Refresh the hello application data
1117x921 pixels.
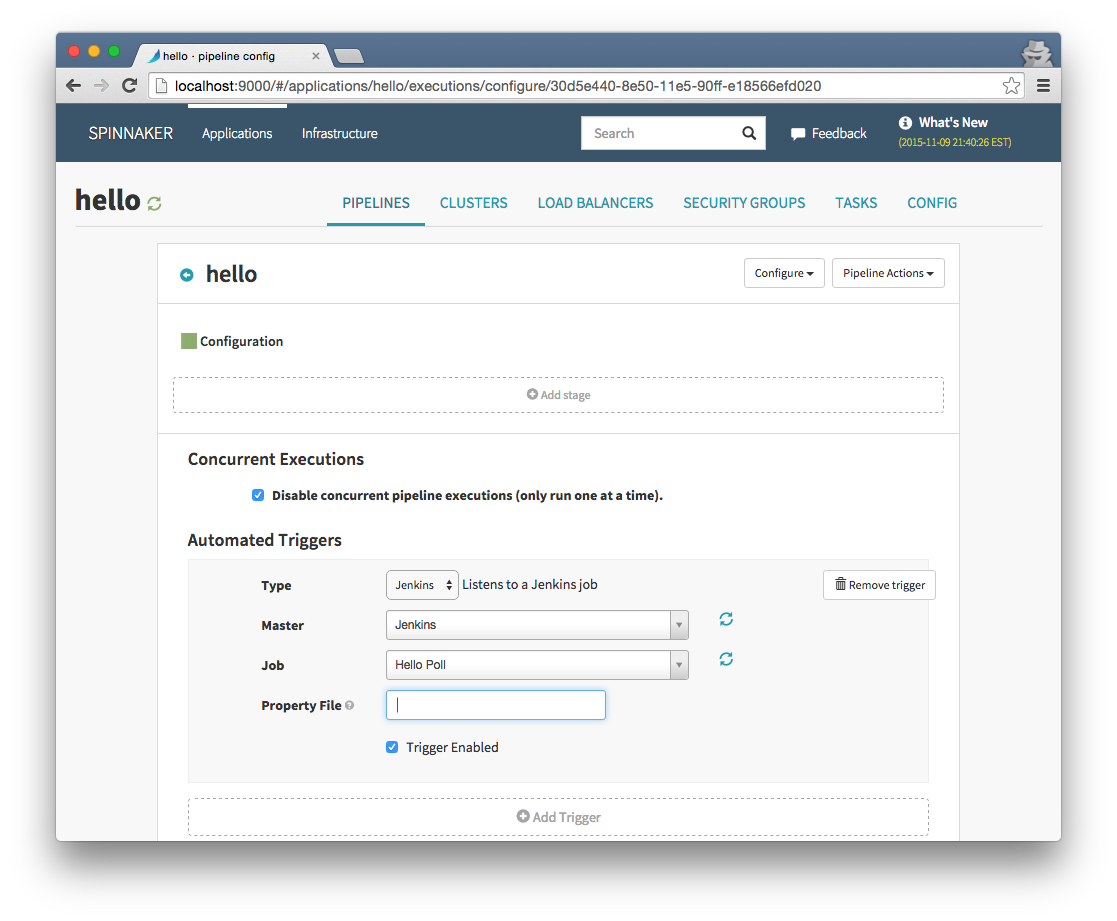point(153,202)
